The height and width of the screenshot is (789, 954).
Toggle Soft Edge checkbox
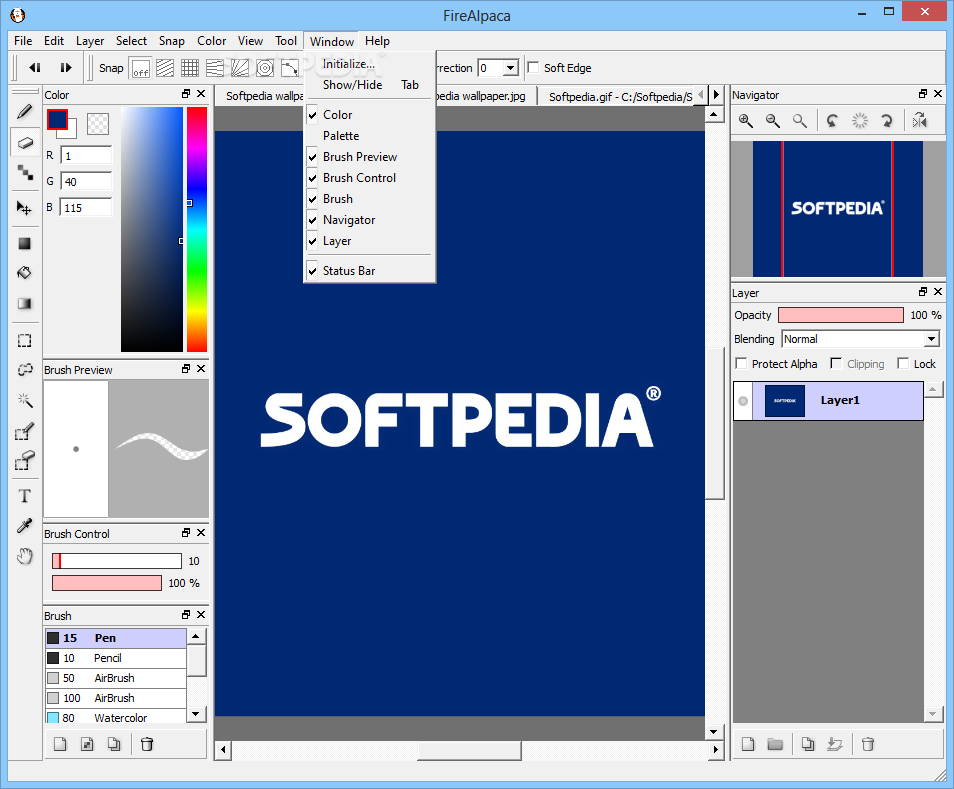click(533, 68)
